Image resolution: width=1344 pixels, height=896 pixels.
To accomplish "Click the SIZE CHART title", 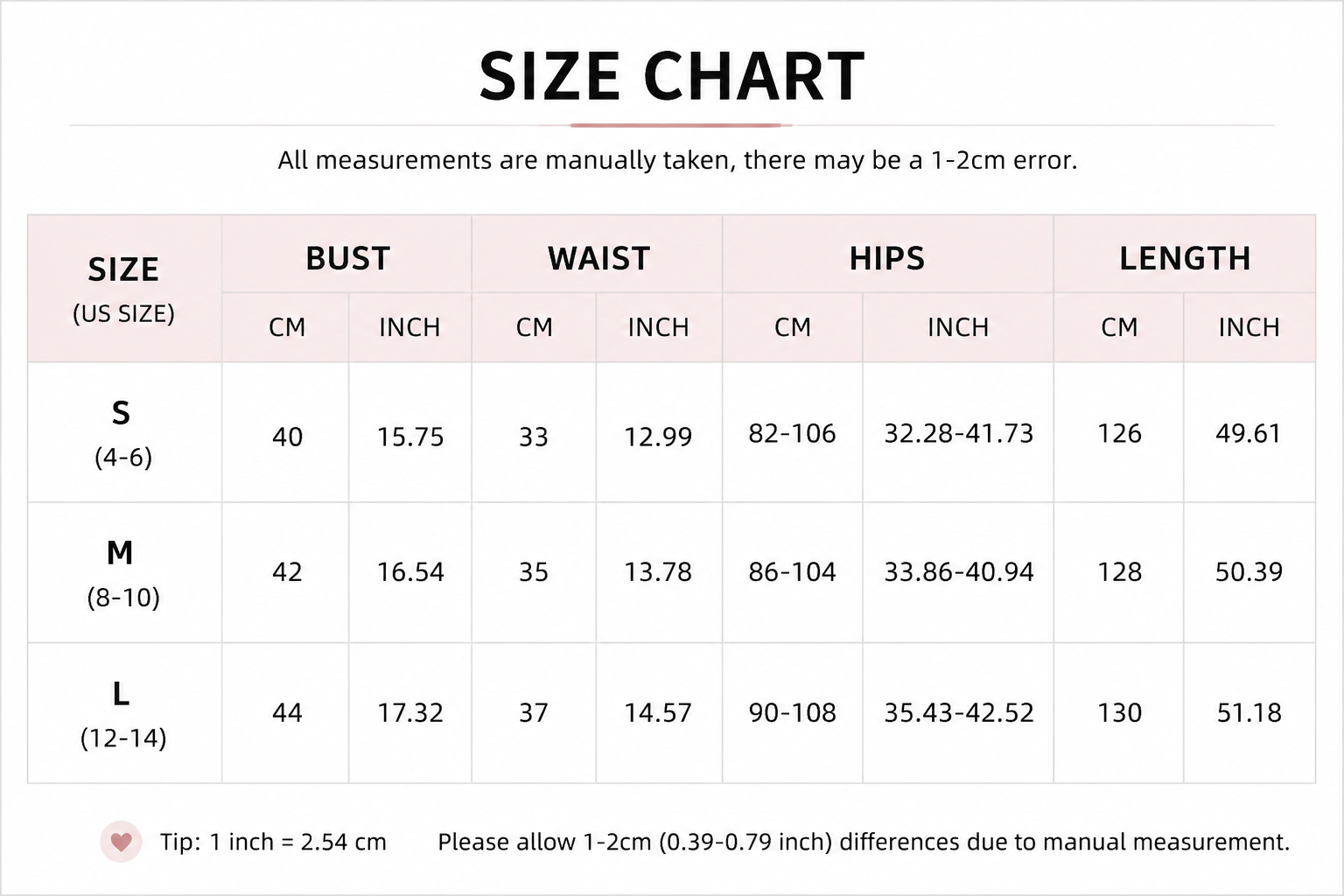I will (x=672, y=77).
